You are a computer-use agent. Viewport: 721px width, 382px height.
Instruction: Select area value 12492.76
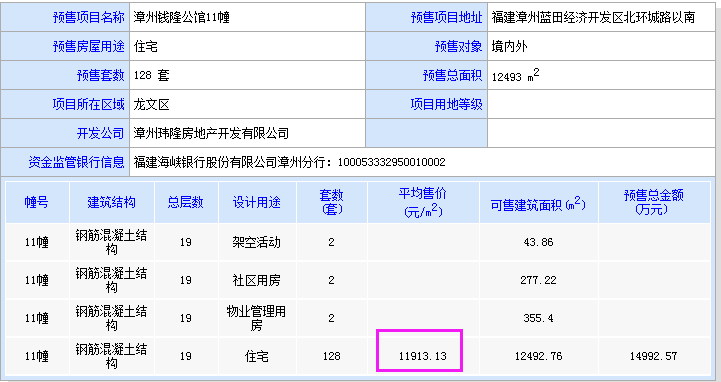coord(538,356)
